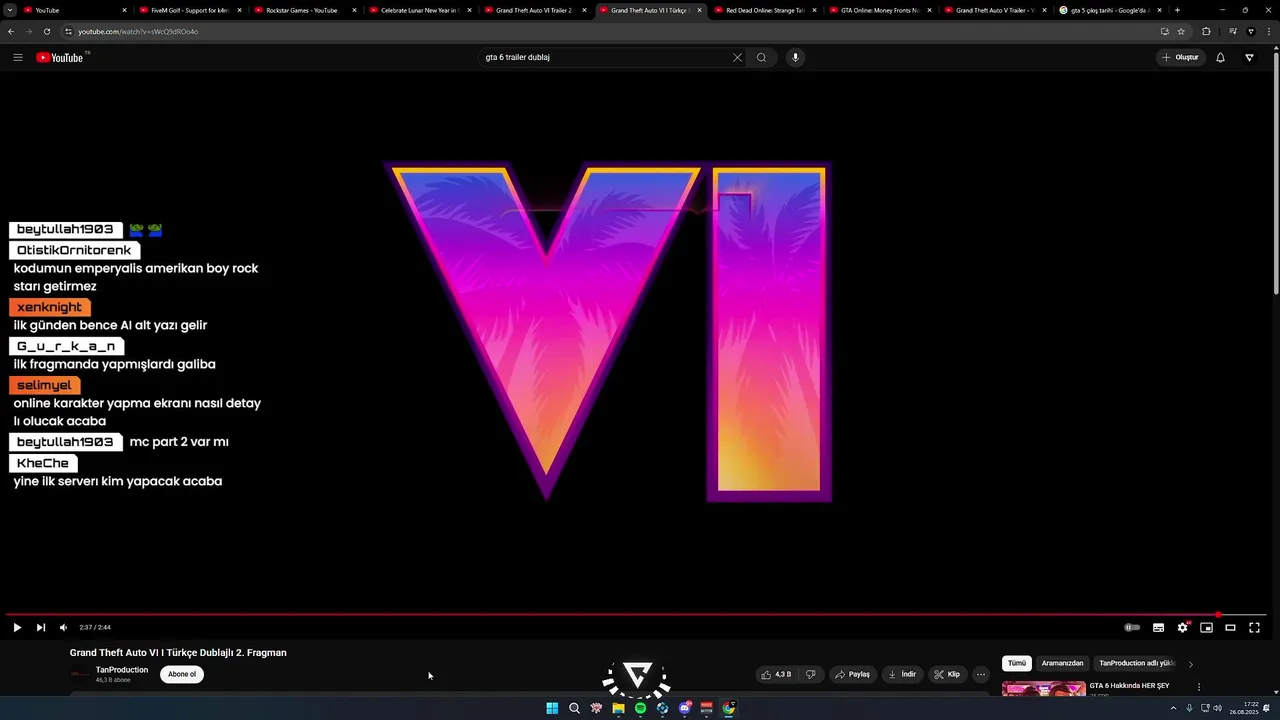Open Discord from the taskbar
The height and width of the screenshot is (720, 1280).
[685, 708]
